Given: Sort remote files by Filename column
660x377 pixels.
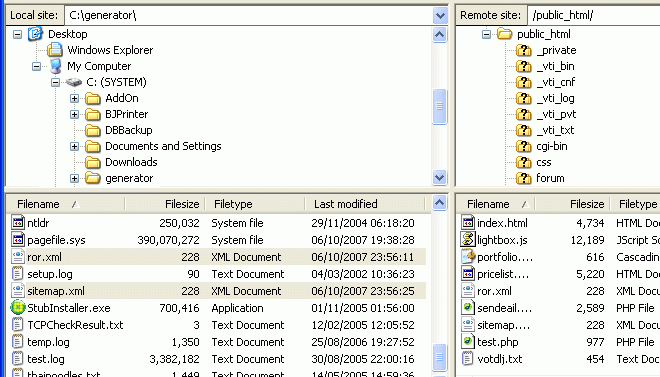Looking at the screenshot, I should [496, 204].
